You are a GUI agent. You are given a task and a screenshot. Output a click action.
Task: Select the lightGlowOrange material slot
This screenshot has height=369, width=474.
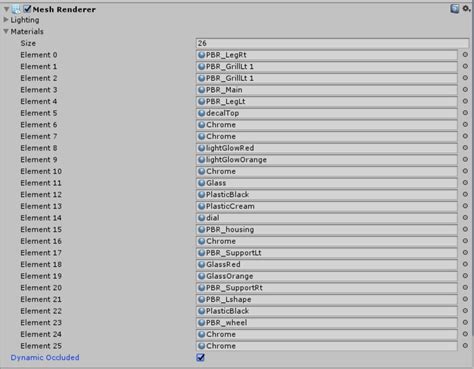click(x=327, y=160)
